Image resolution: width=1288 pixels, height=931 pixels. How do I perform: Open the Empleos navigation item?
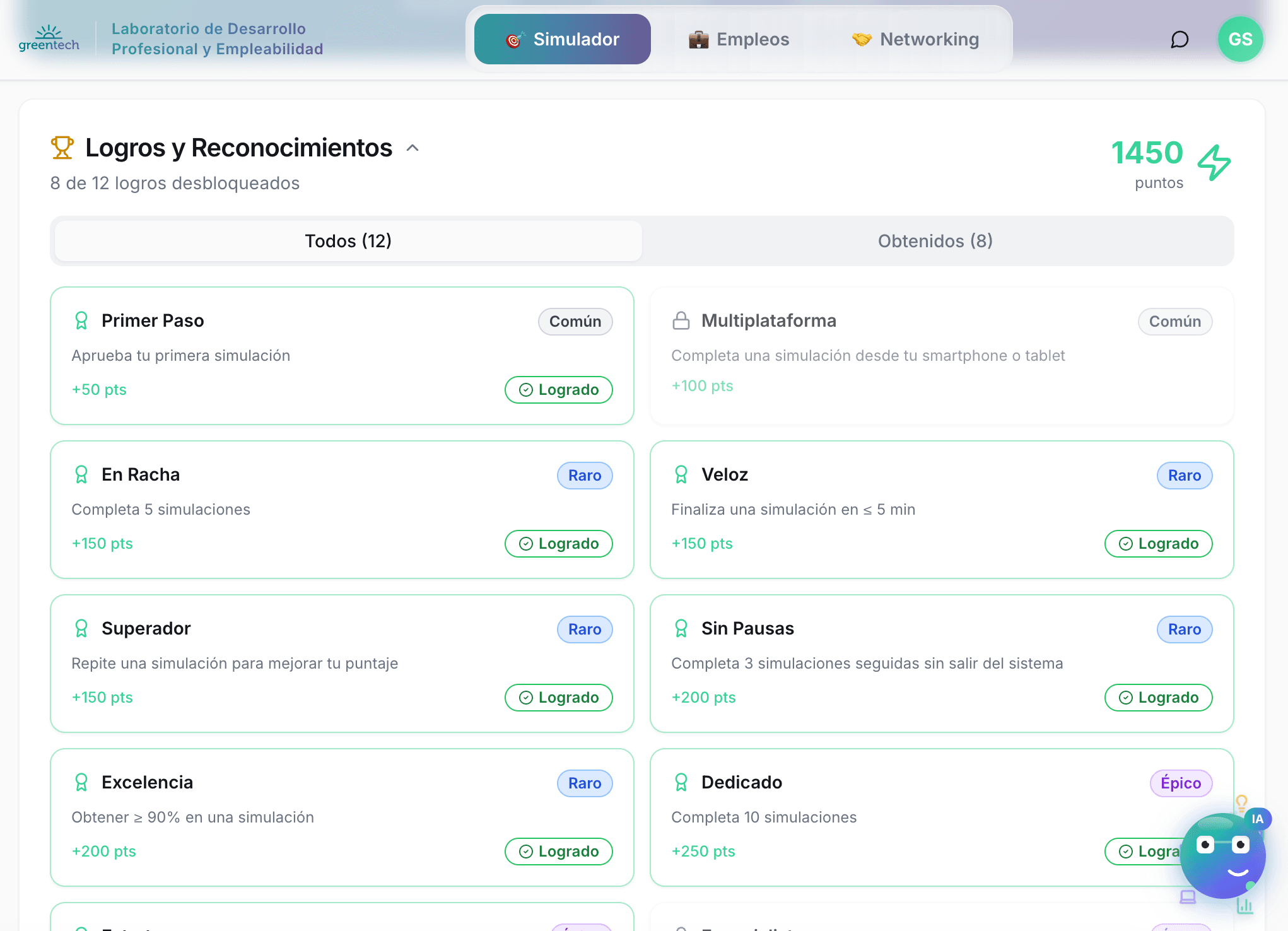(739, 39)
